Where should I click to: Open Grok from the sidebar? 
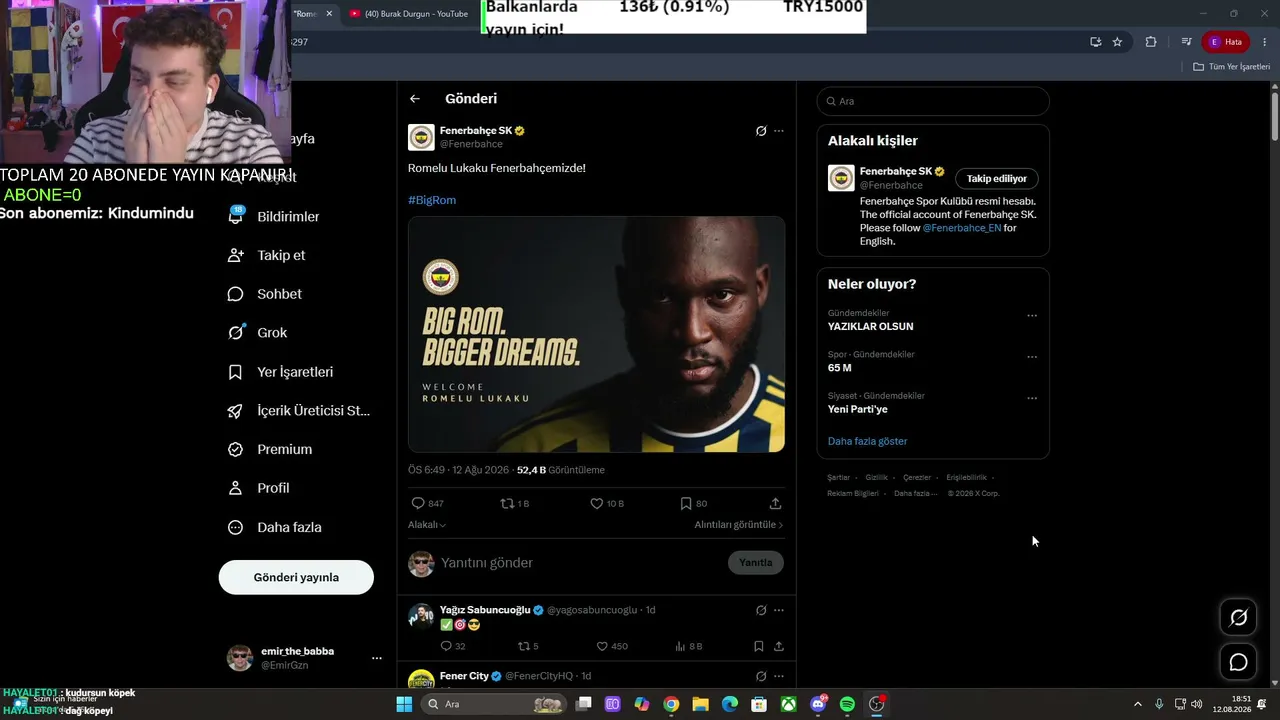click(x=258, y=333)
